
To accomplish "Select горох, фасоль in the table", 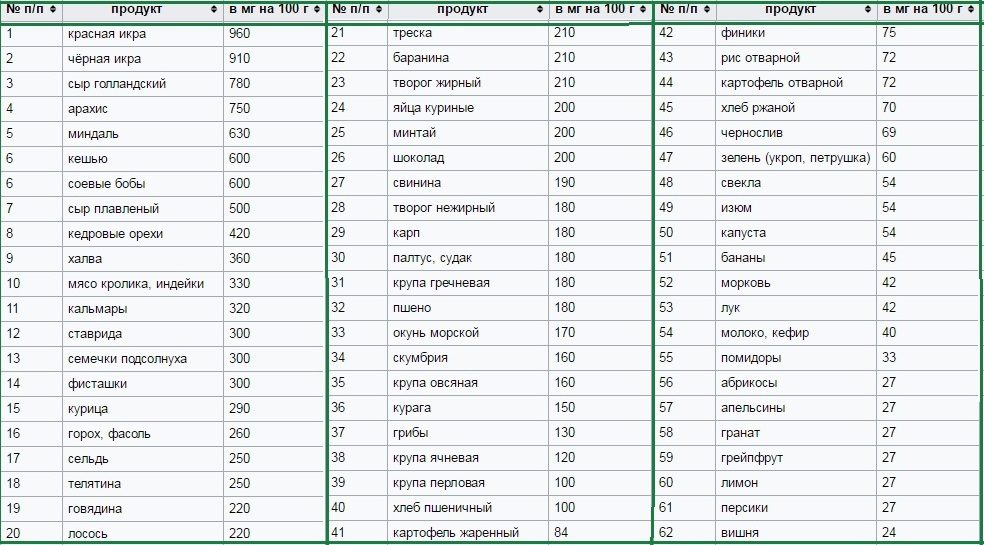I will (143, 434).
